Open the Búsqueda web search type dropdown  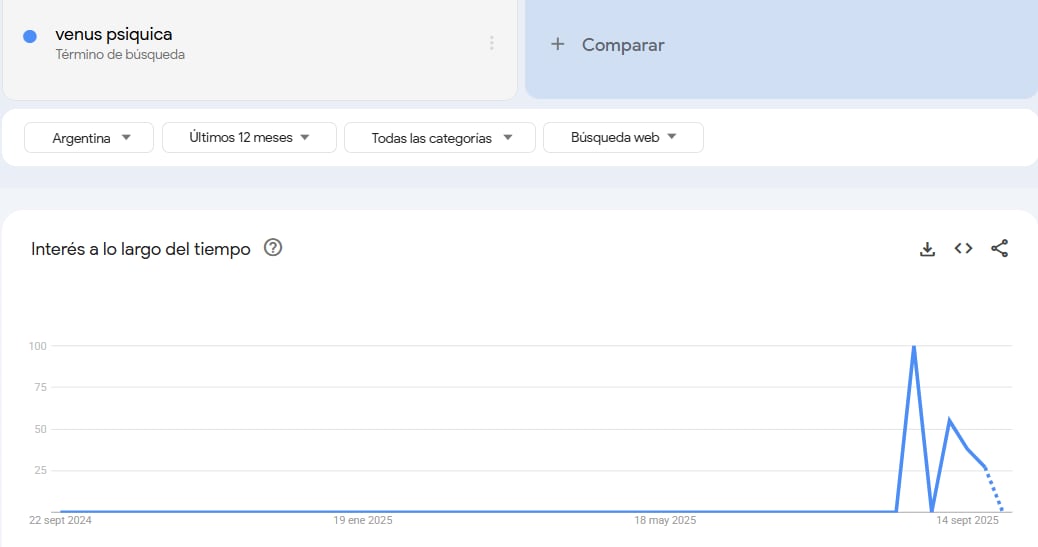(x=623, y=138)
